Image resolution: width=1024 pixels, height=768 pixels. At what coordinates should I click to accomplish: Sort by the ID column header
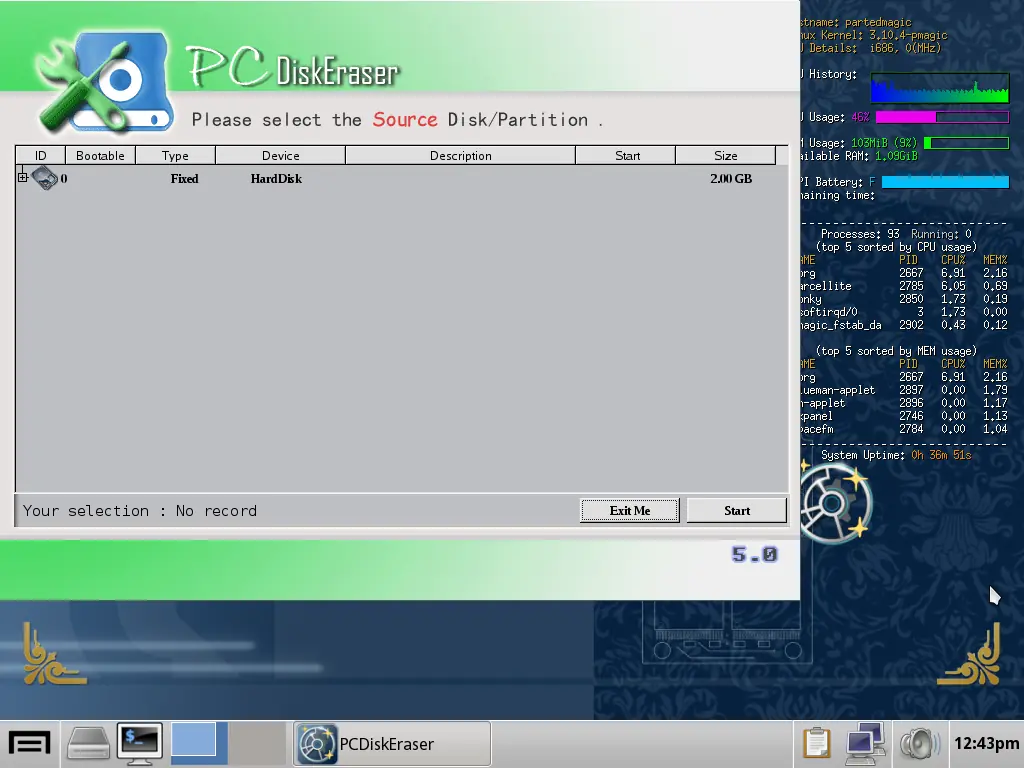point(40,155)
